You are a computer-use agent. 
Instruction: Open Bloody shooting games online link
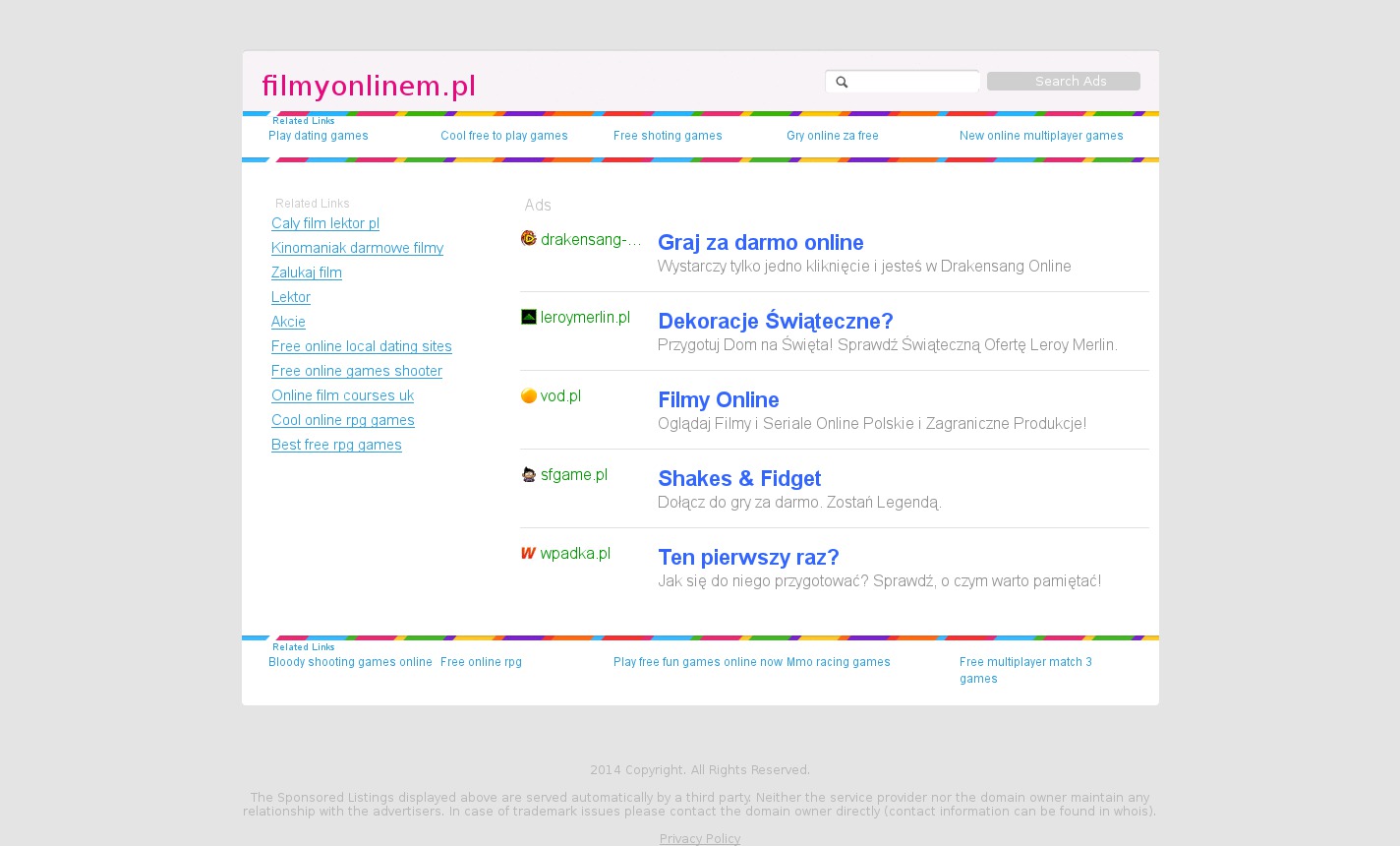pos(350,662)
